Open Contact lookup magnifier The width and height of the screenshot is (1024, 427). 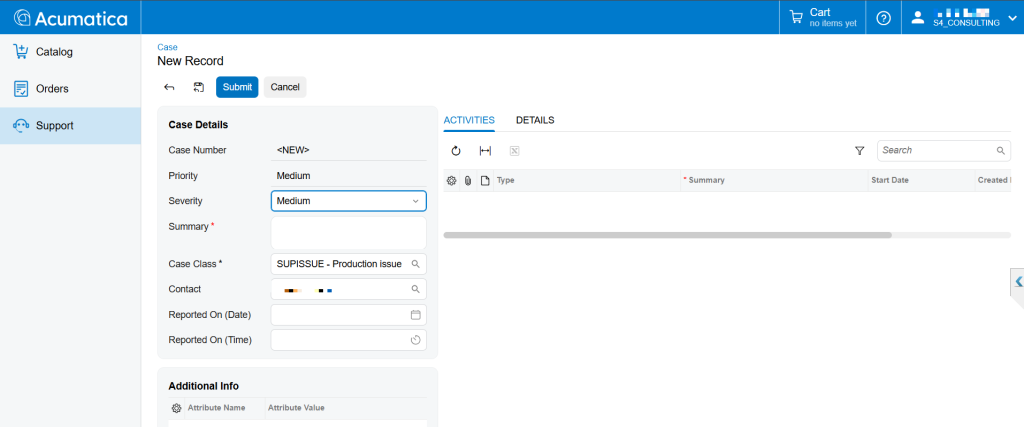(x=415, y=289)
